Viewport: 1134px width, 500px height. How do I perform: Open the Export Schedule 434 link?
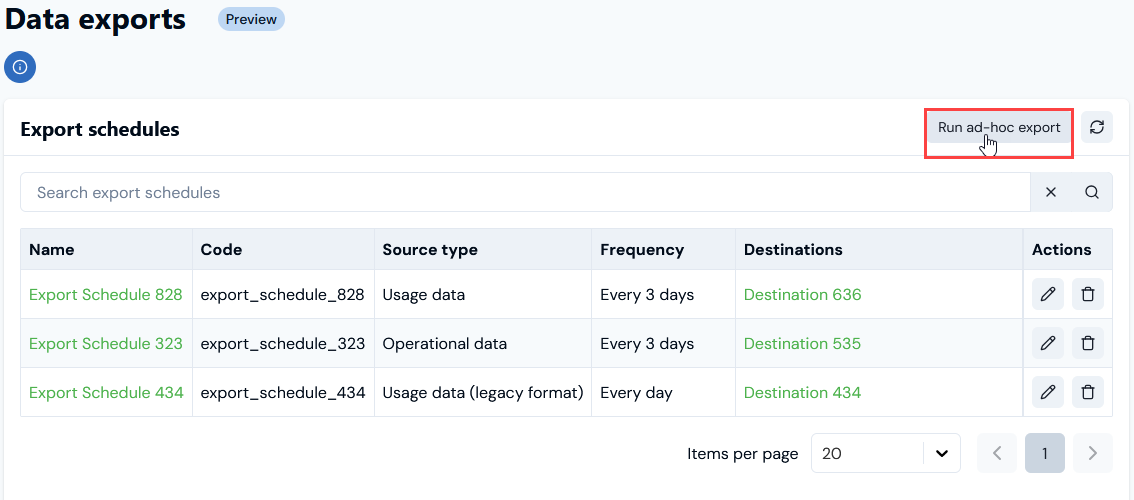pyautogui.click(x=106, y=393)
